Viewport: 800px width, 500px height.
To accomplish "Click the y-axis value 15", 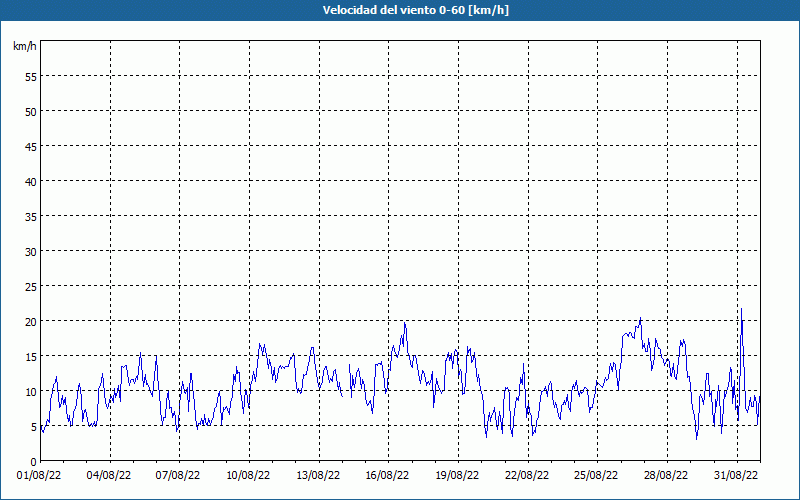I will click(x=31, y=356).
